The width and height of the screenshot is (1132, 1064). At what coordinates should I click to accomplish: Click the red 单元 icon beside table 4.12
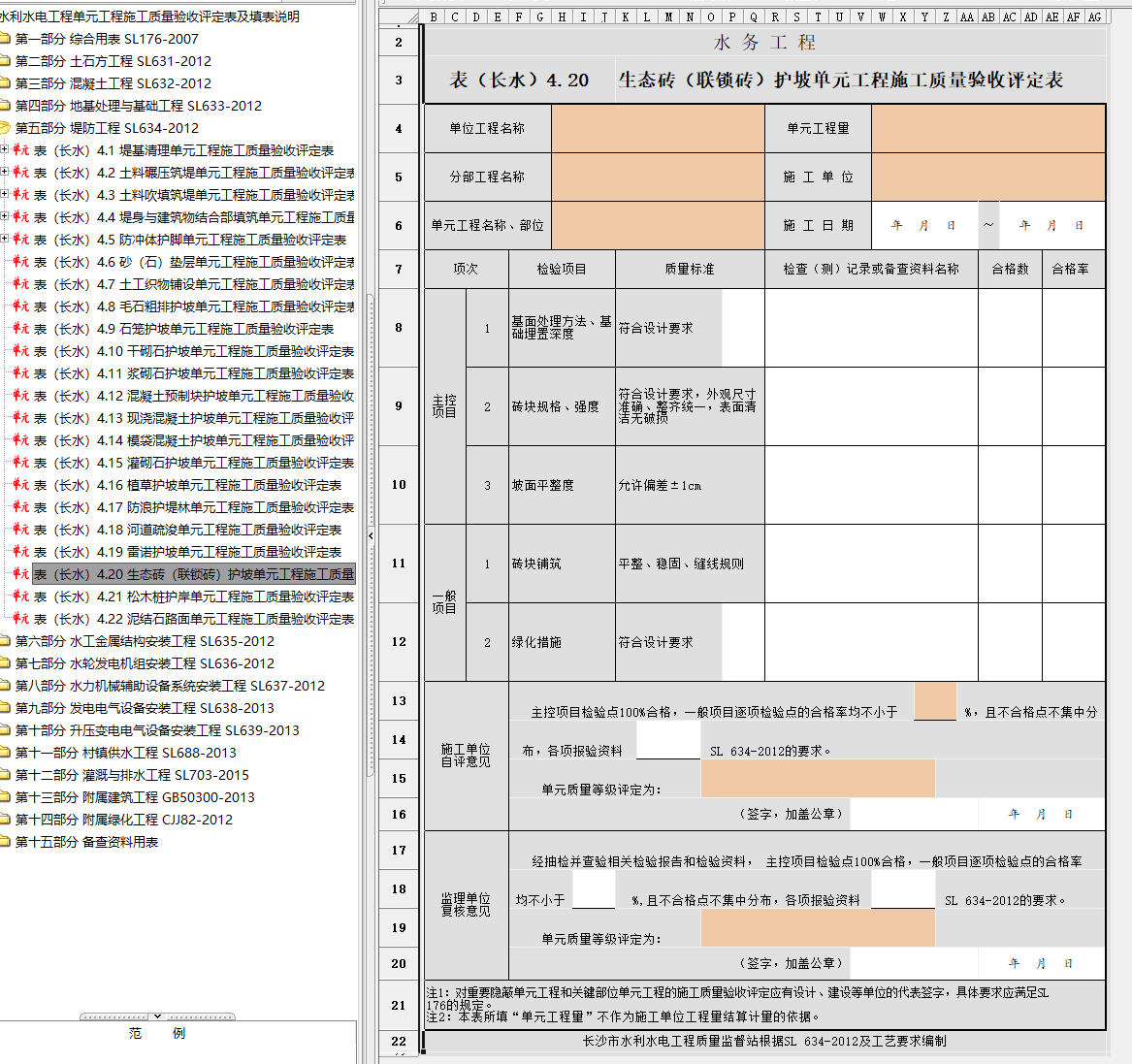click(x=20, y=396)
